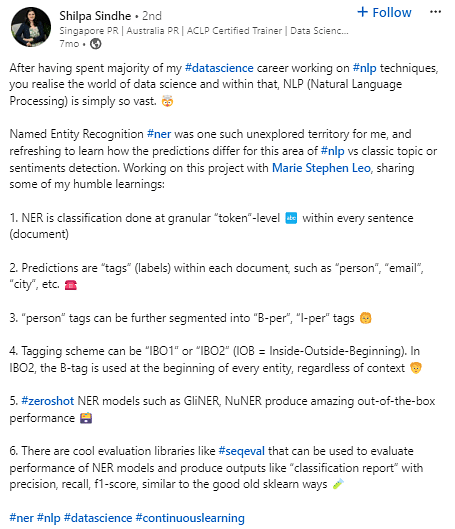
Task: Open the bottom #datascience hashtag
Action: point(98,518)
